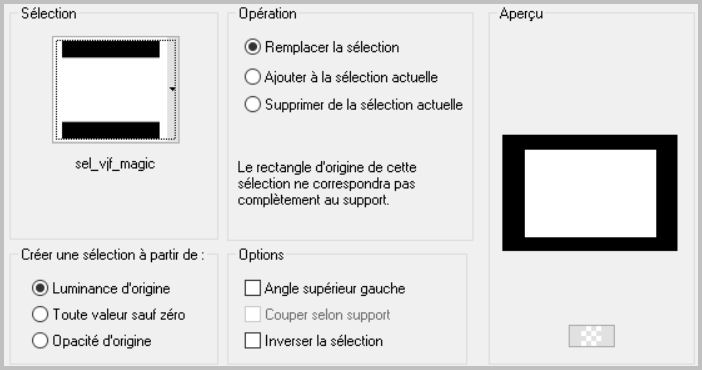Open the selection picker dropdown arrow
702x370 pixels.
pyautogui.click(x=172, y=90)
